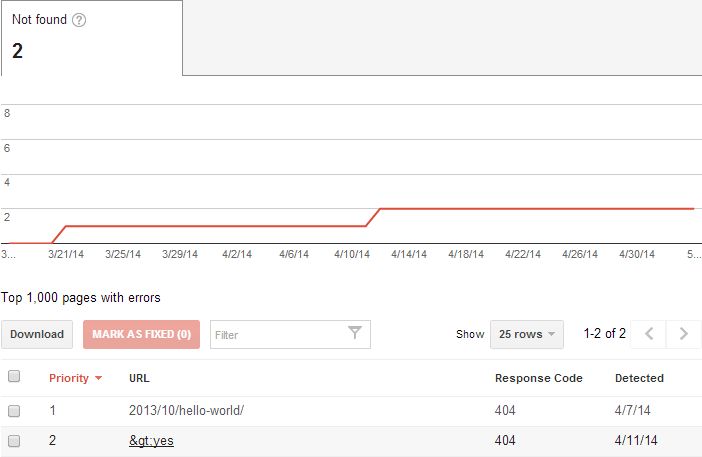Click the Priority sort arrow
Screen dimensions: 702x457
tap(98, 379)
